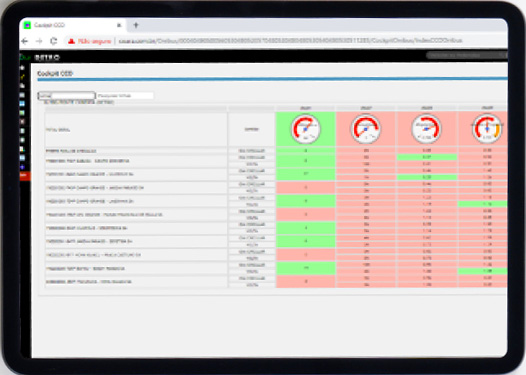Screen dimensions: 526x375
Task: Close the Cockpit browser tab
Action: 119,25
